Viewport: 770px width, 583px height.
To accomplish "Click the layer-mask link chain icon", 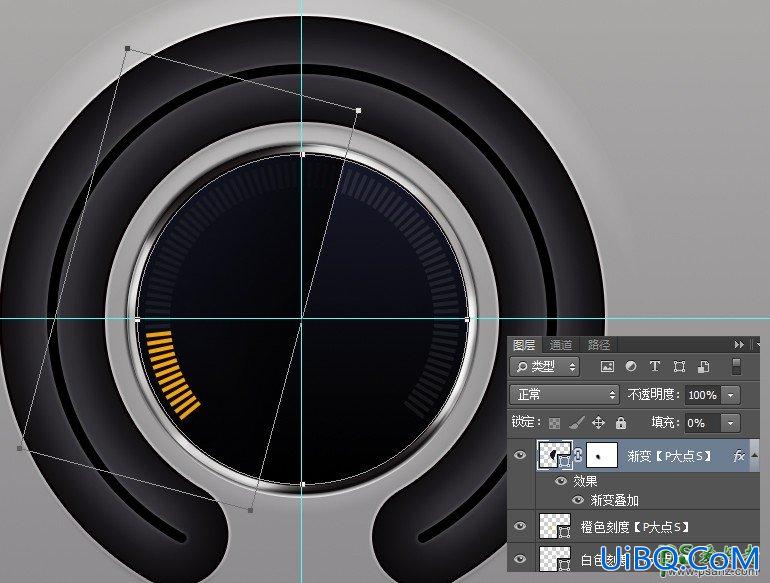I will tap(578, 455).
